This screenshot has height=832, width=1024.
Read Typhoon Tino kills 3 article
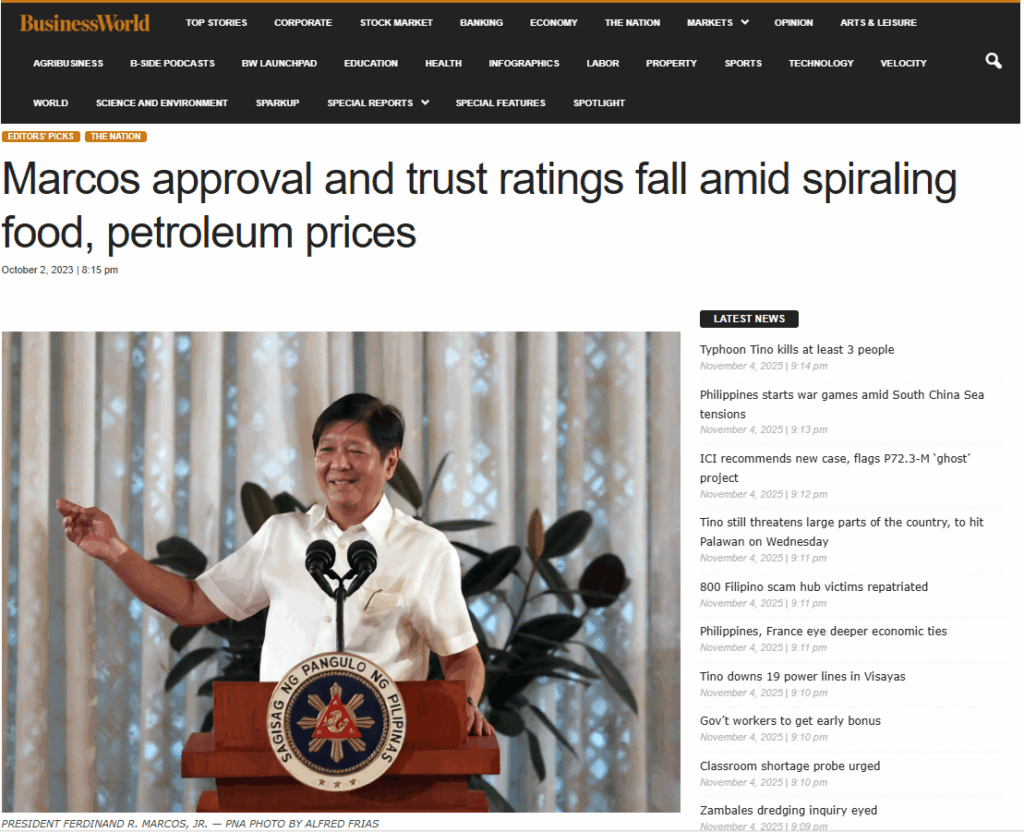click(796, 350)
